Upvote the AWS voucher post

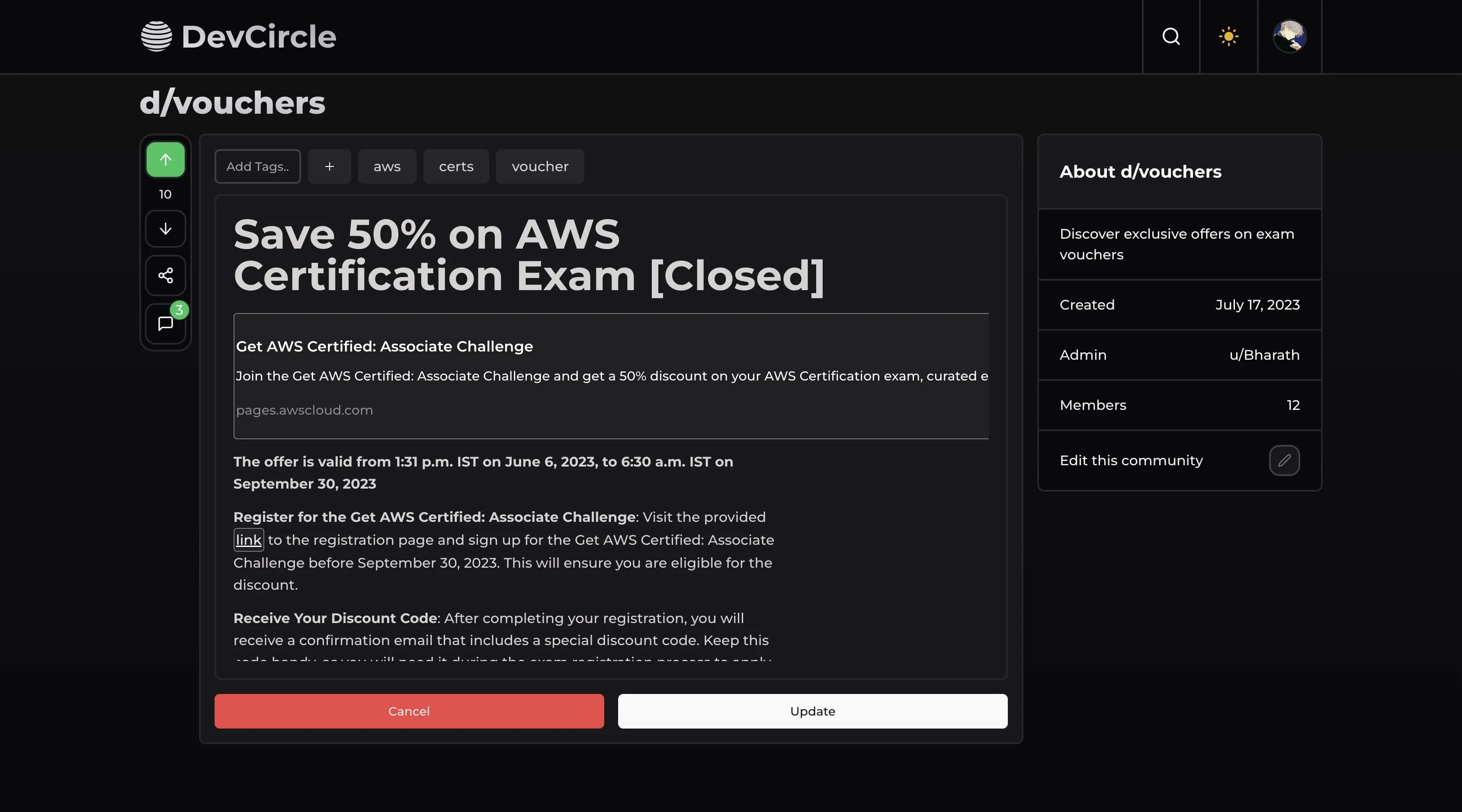pos(165,160)
